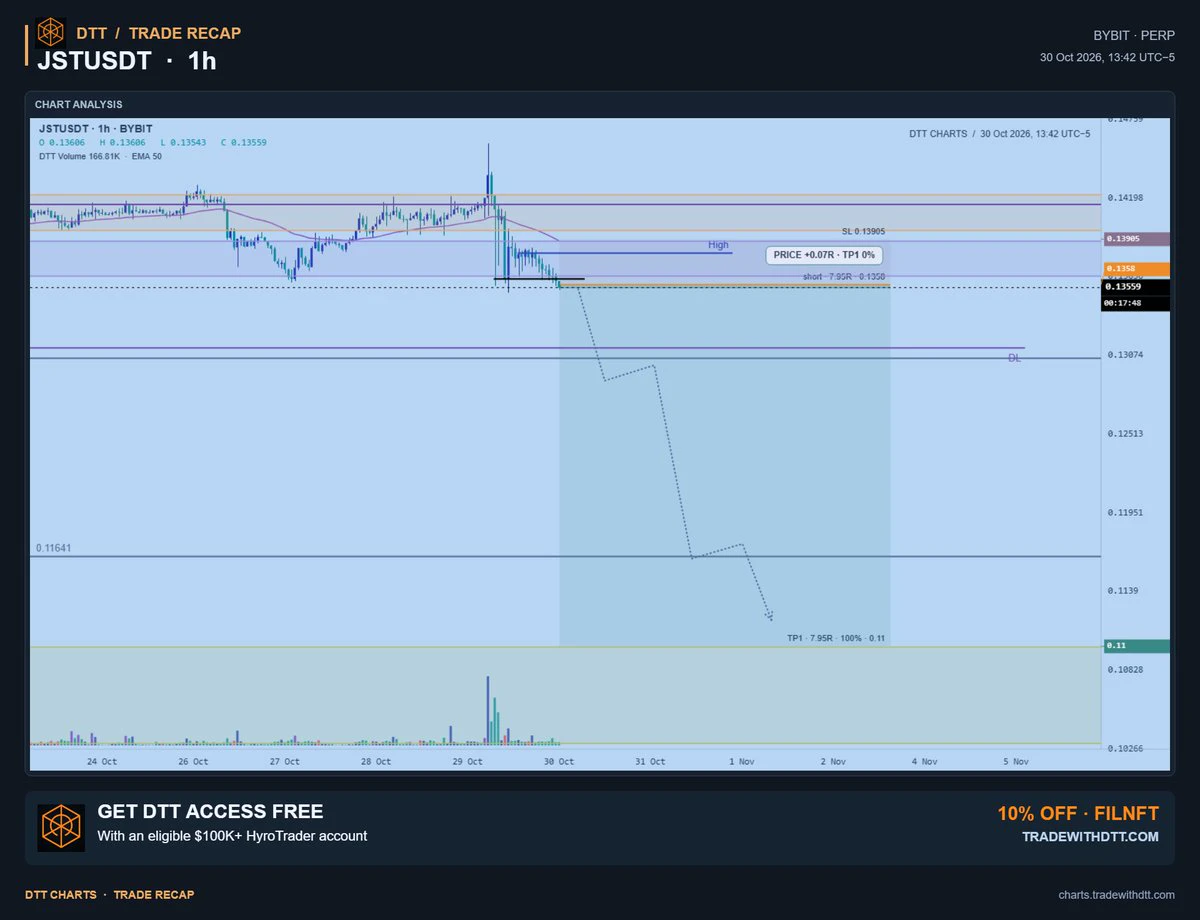Click the "GET DTT ACCESS FREE" banner headline
Viewport: 1200px width, 920px height.
(210, 812)
